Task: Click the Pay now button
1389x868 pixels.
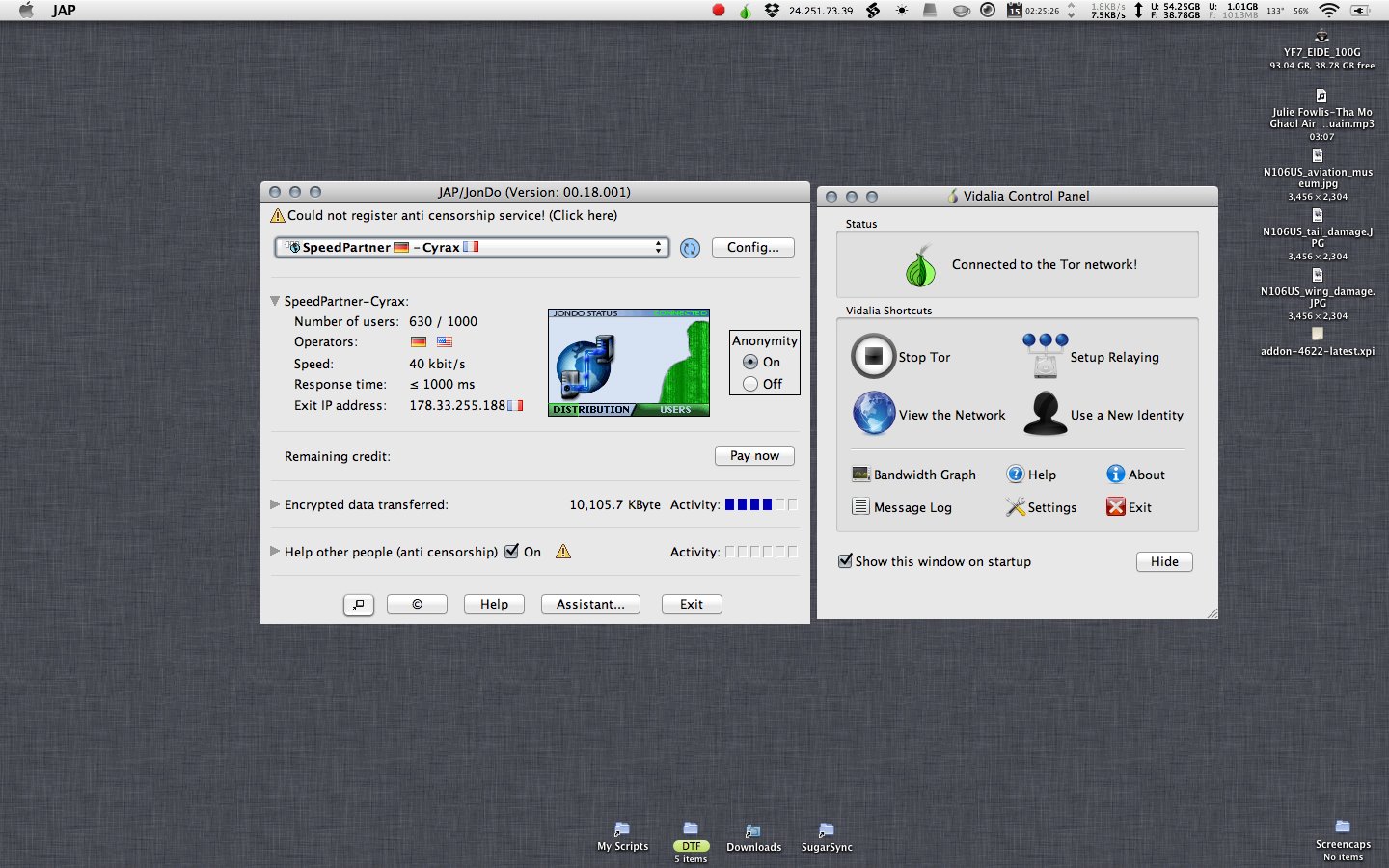Action: click(754, 455)
